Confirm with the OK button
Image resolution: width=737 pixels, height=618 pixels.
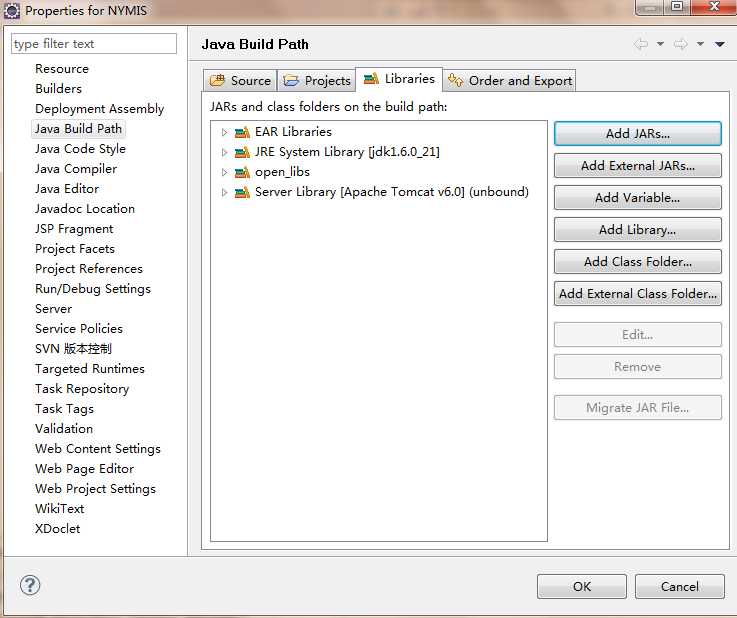tap(581, 587)
